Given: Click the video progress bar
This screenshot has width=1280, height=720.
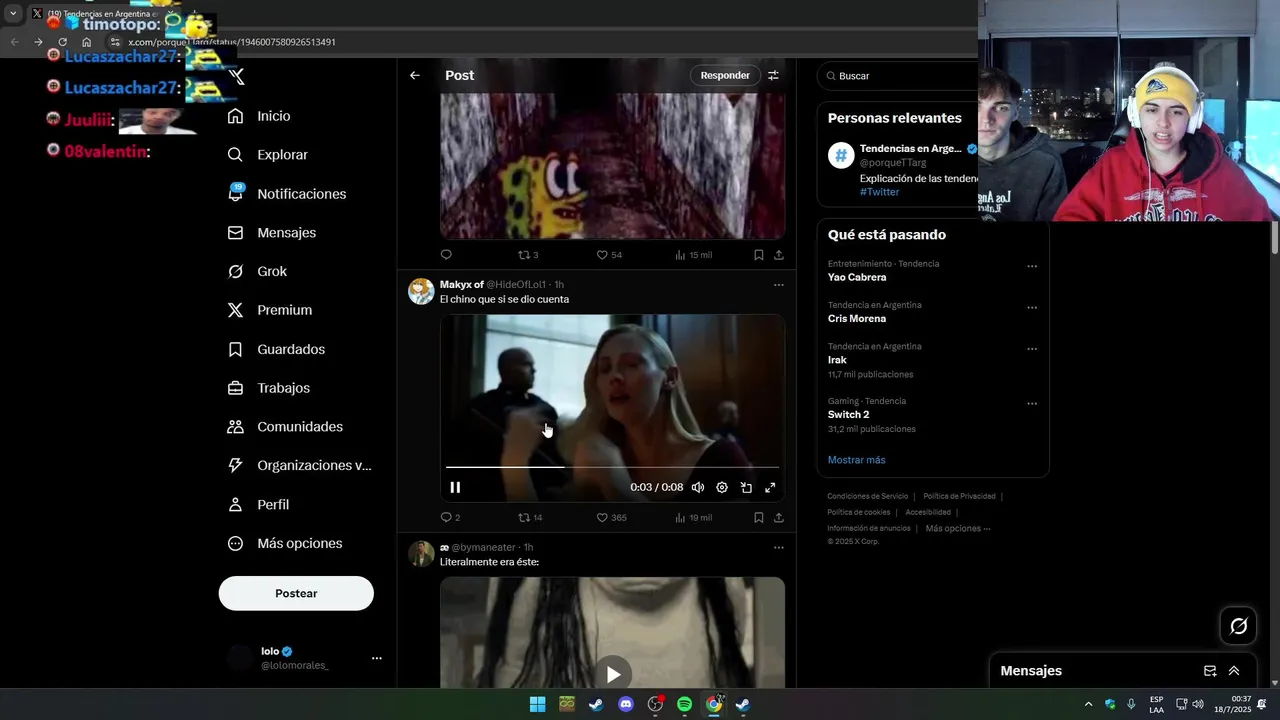Looking at the screenshot, I should tap(612, 467).
